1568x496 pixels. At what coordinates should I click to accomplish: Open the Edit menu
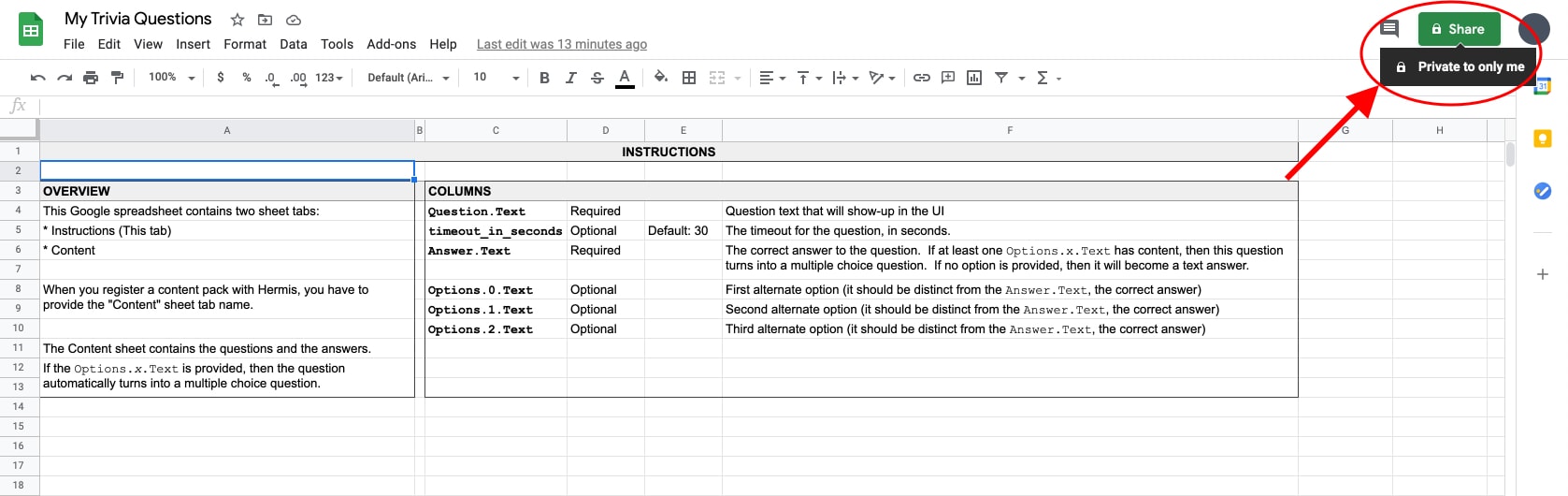click(109, 44)
